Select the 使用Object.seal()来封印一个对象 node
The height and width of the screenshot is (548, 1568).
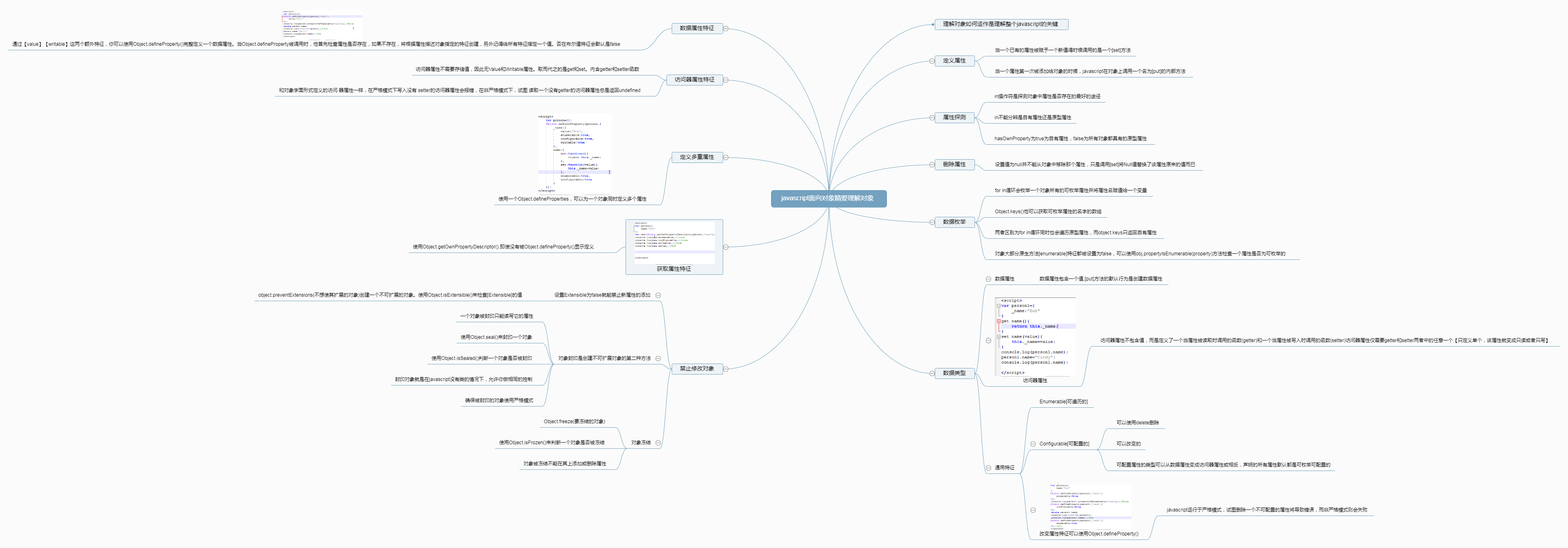coord(496,337)
